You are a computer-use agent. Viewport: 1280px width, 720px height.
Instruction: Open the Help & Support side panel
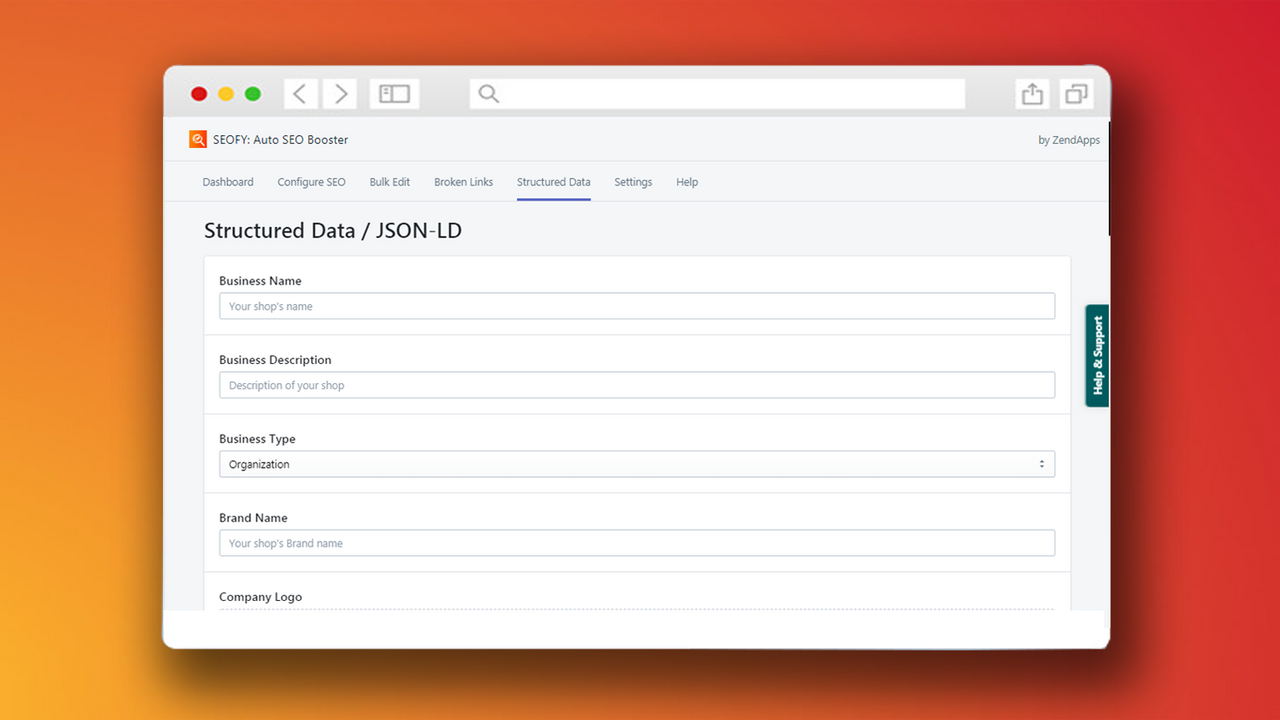tap(1096, 356)
